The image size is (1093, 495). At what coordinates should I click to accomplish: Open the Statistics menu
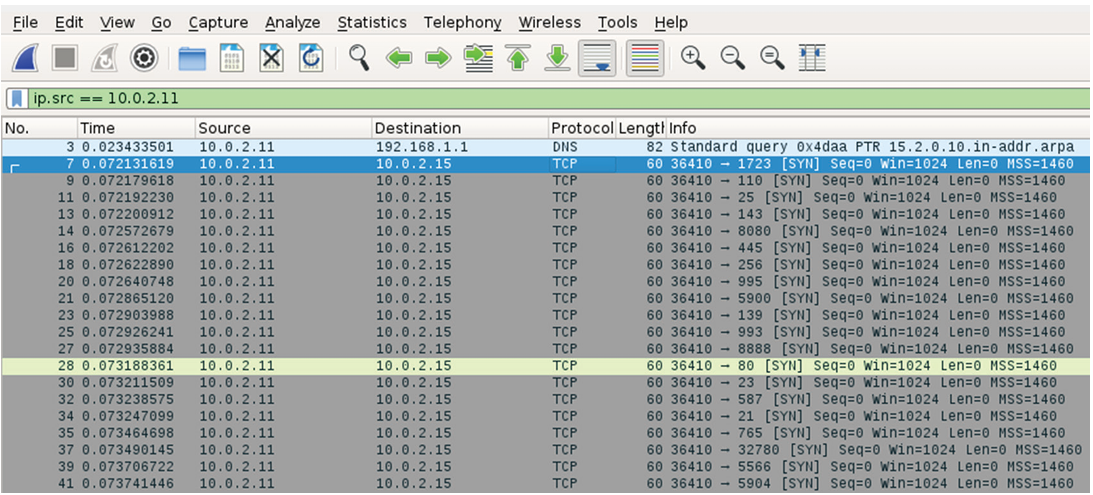pyautogui.click(x=372, y=22)
